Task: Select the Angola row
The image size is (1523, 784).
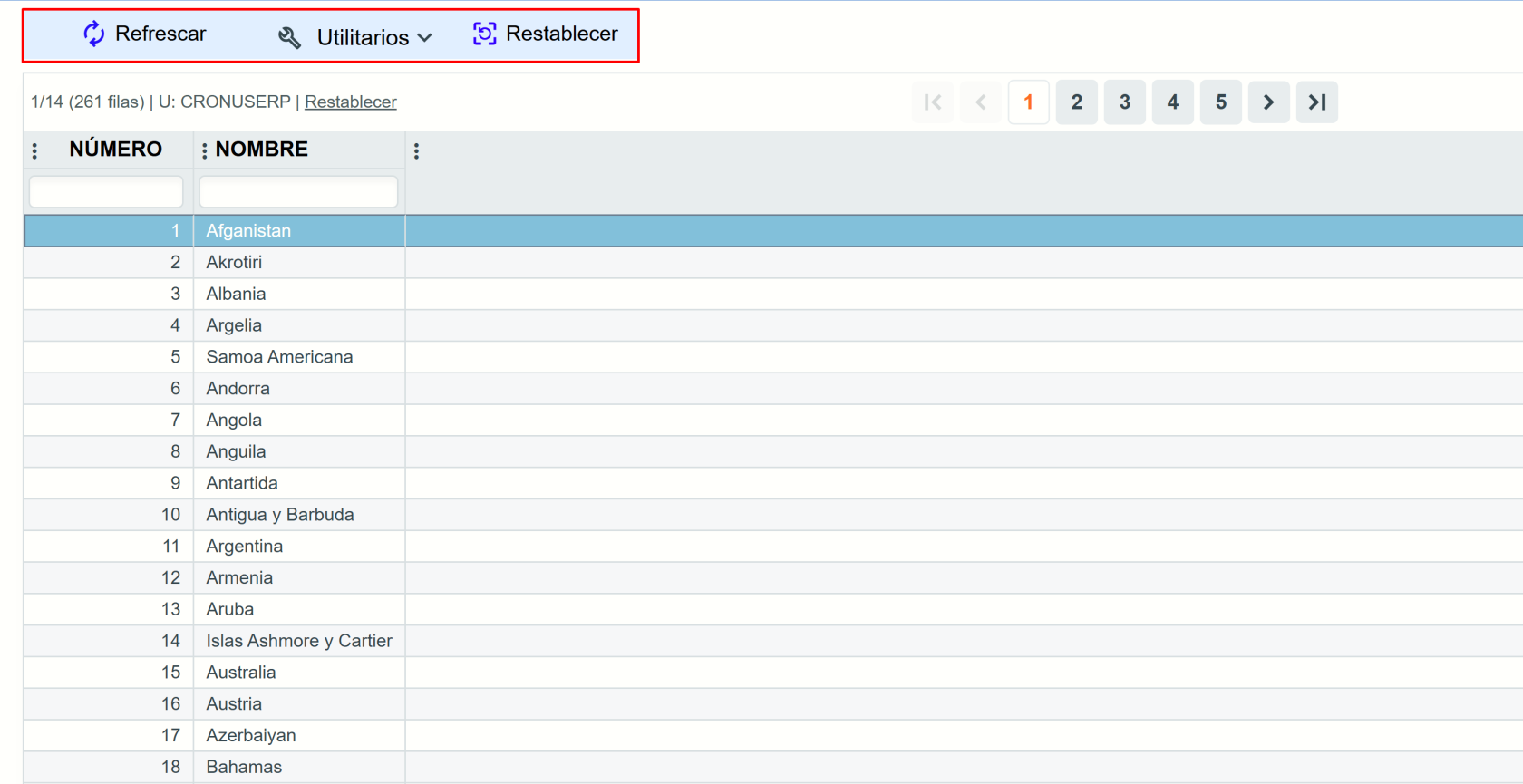Action: (773, 420)
